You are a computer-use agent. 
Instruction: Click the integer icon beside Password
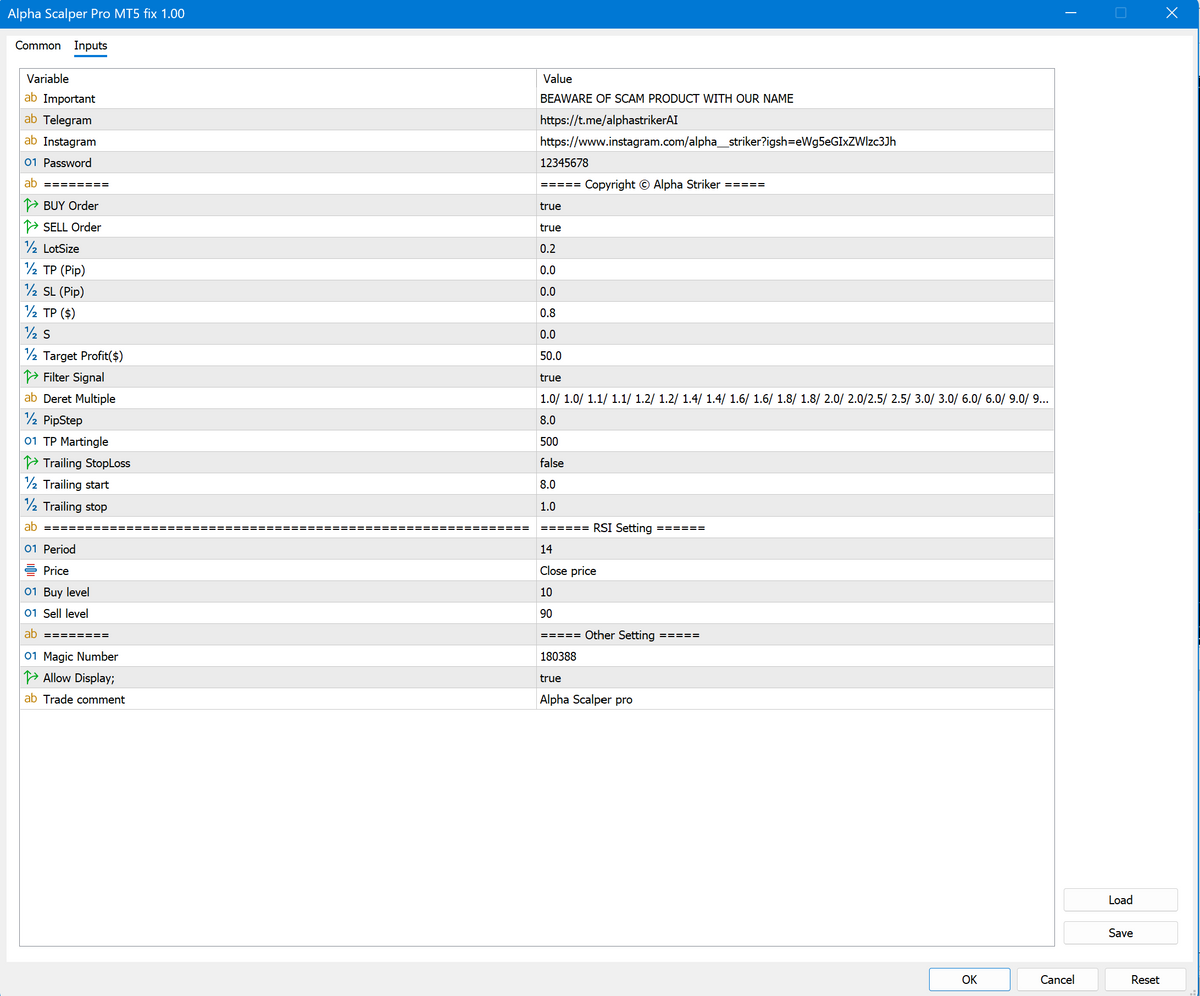[x=30, y=163]
